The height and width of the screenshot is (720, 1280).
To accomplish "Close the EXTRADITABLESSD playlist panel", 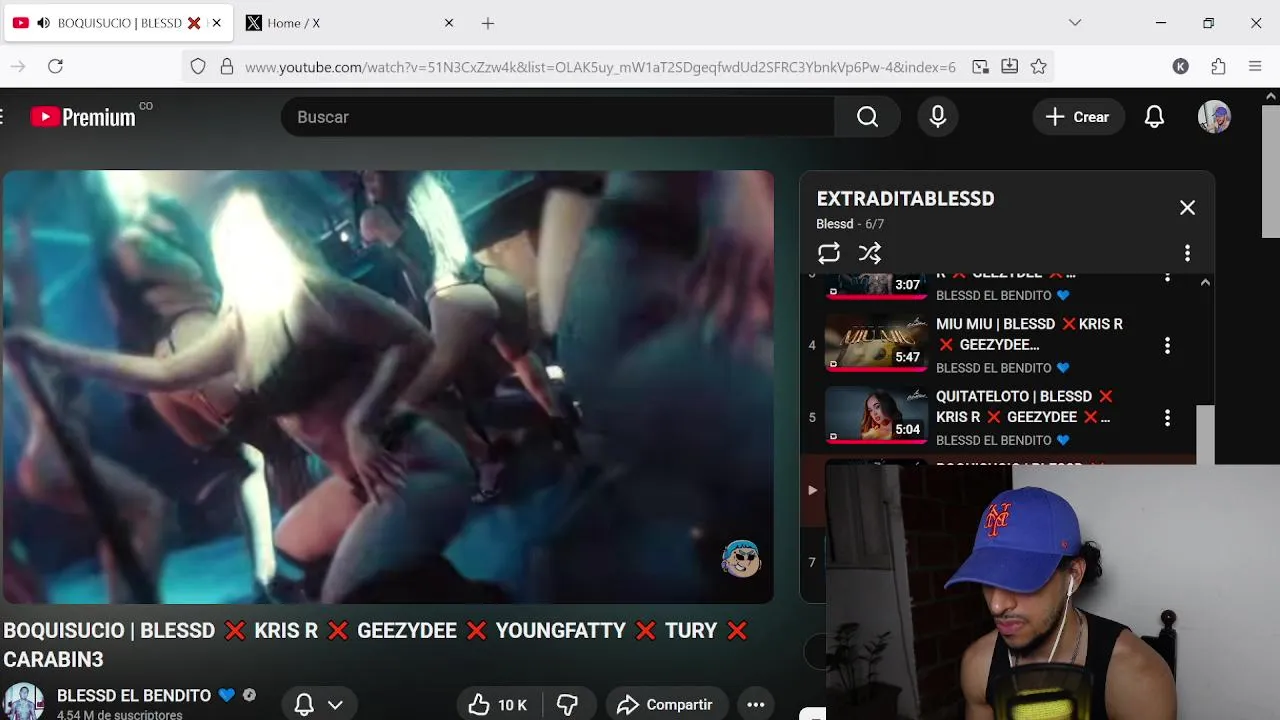I will 1187,208.
